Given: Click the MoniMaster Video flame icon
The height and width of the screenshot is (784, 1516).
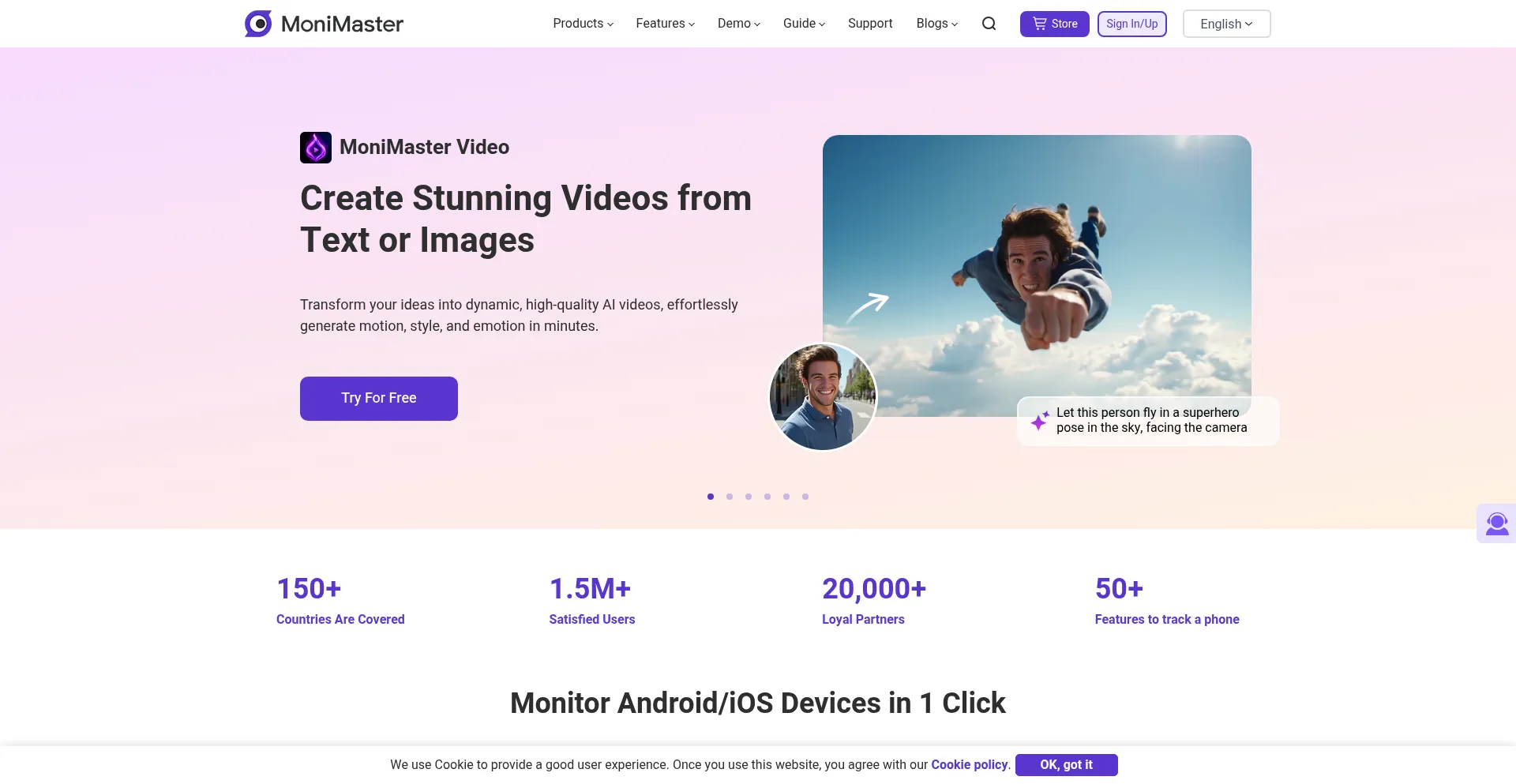Looking at the screenshot, I should 316,148.
